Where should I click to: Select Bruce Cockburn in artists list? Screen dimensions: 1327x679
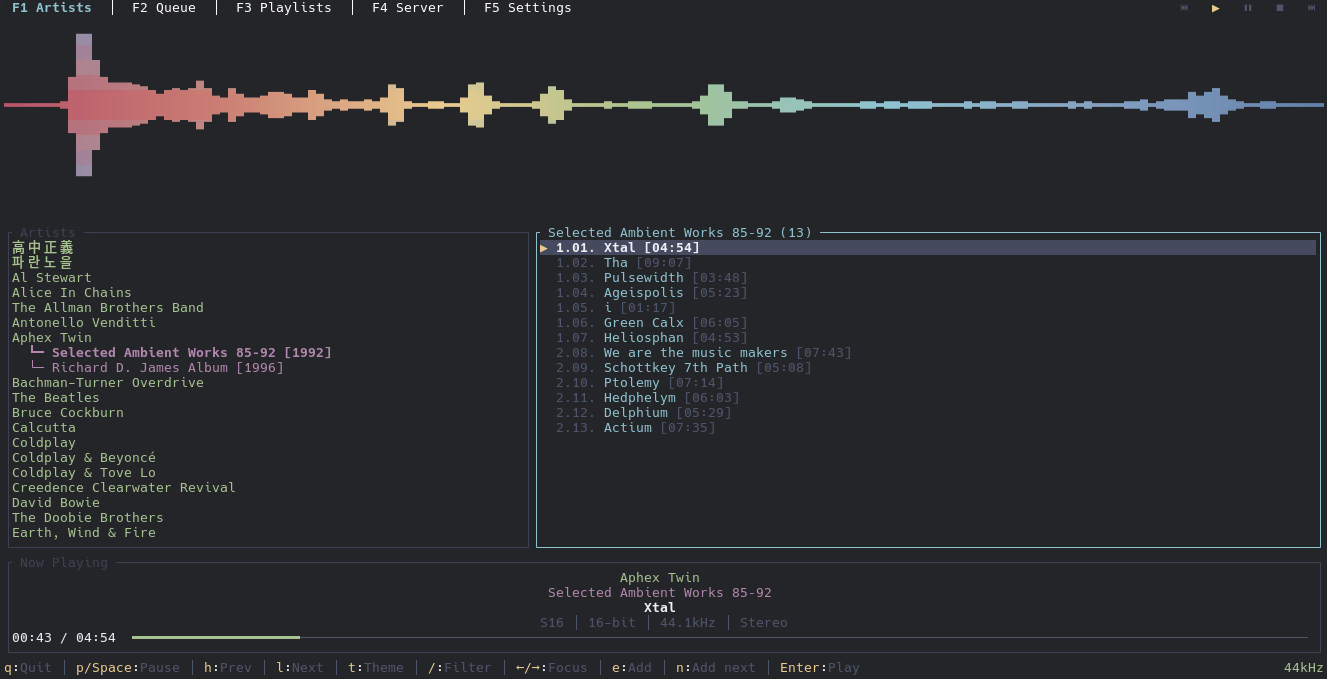pyautogui.click(x=68, y=413)
